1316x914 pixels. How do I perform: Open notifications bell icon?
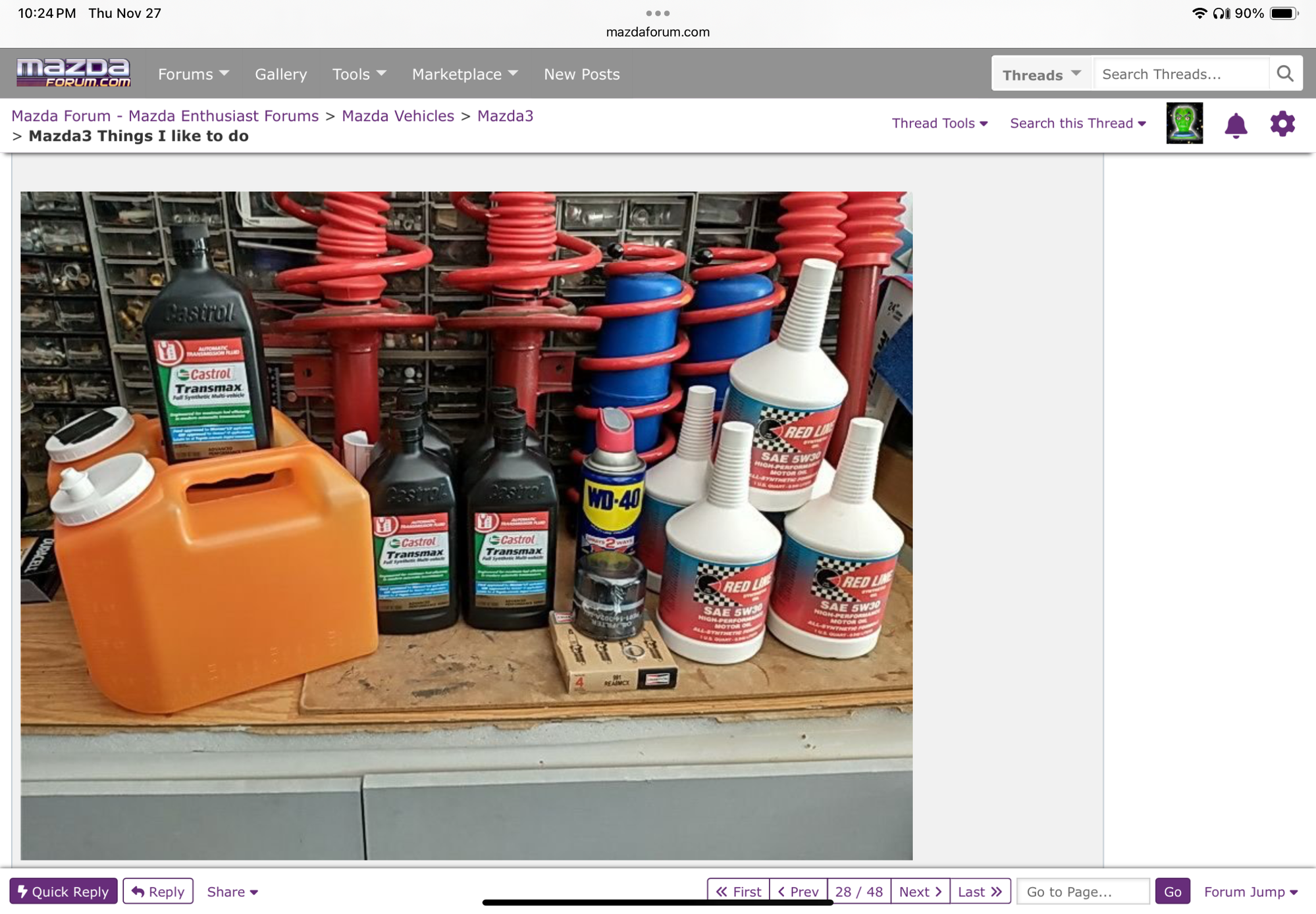[x=1236, y=124]
